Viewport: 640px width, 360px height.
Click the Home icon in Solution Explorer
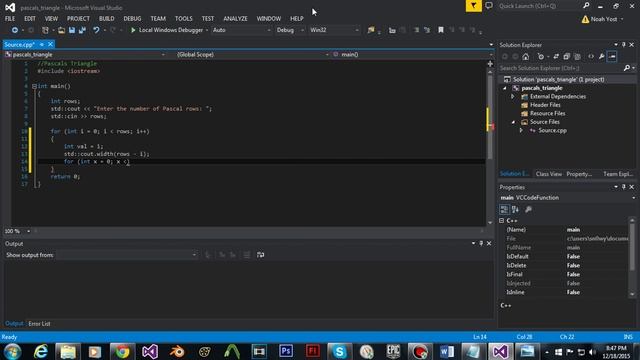coord(526,56)
